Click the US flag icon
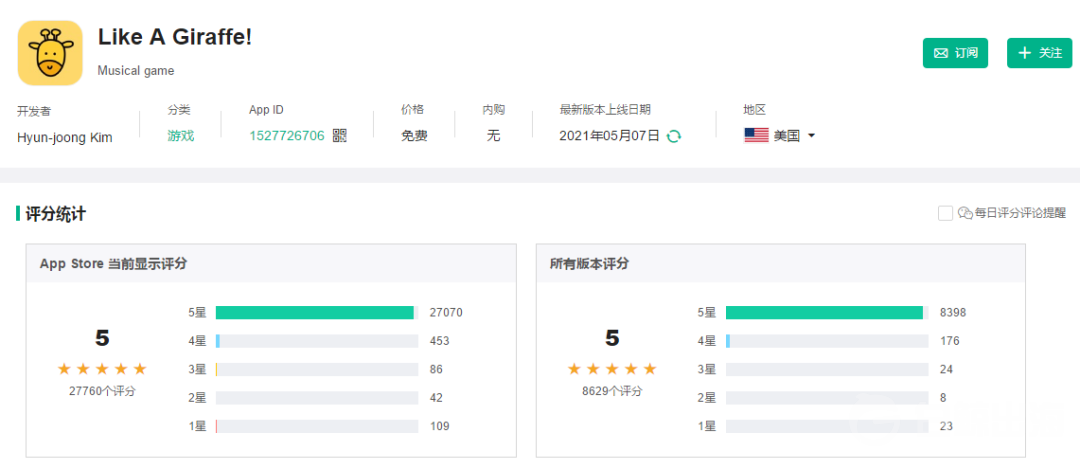The image size is (1080, 469). (x=756, y=136)
